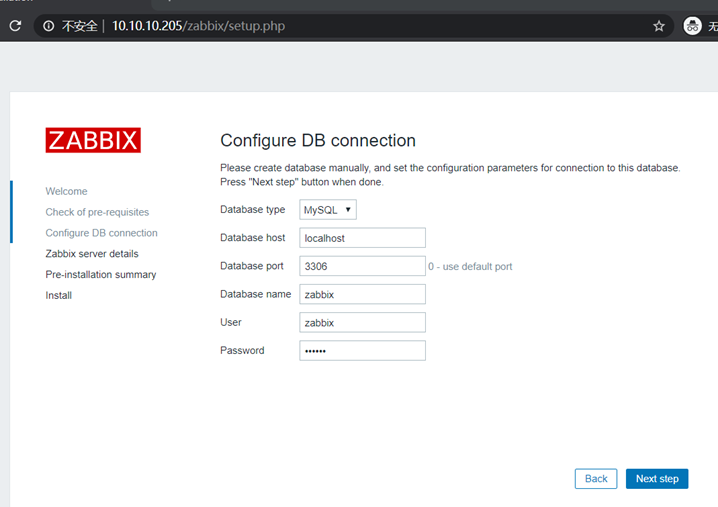
Task: Click the Back button
Action: (596, 479)
